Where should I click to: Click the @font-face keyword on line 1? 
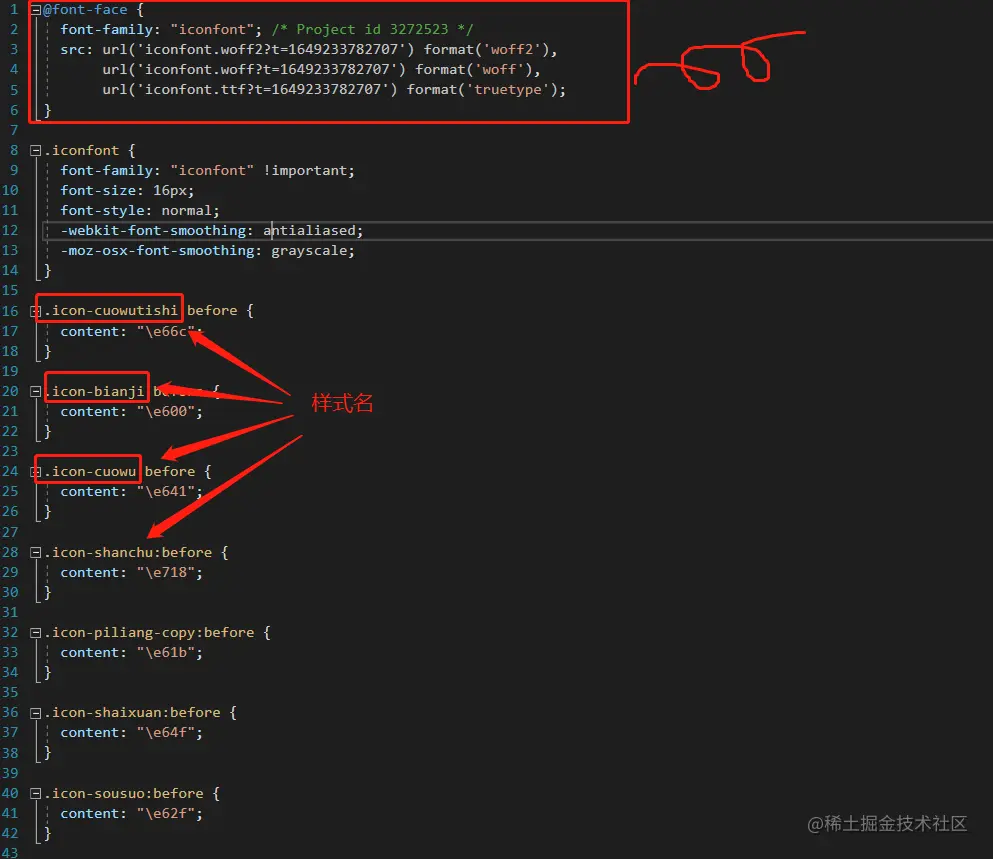(x=85, y=10)
